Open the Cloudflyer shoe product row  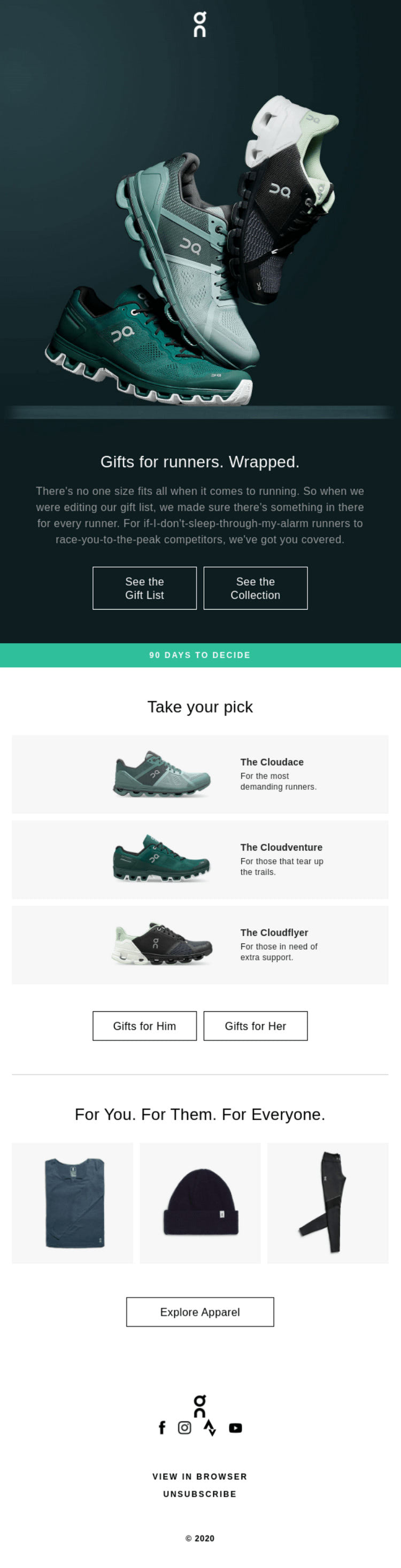pyautogui.click(x=200, y=945)
